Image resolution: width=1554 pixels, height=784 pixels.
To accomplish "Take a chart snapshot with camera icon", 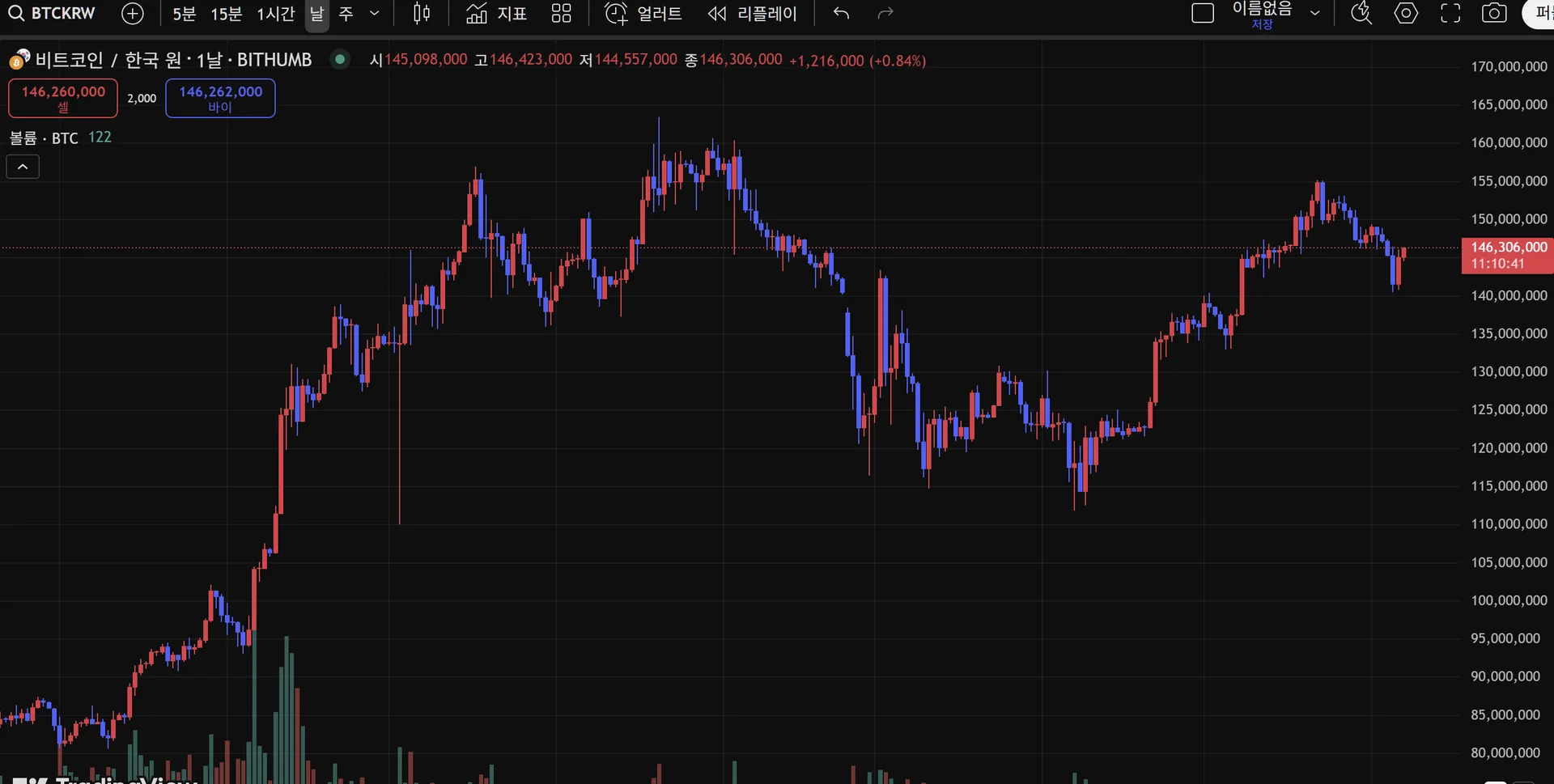I will pos(1494,14).
